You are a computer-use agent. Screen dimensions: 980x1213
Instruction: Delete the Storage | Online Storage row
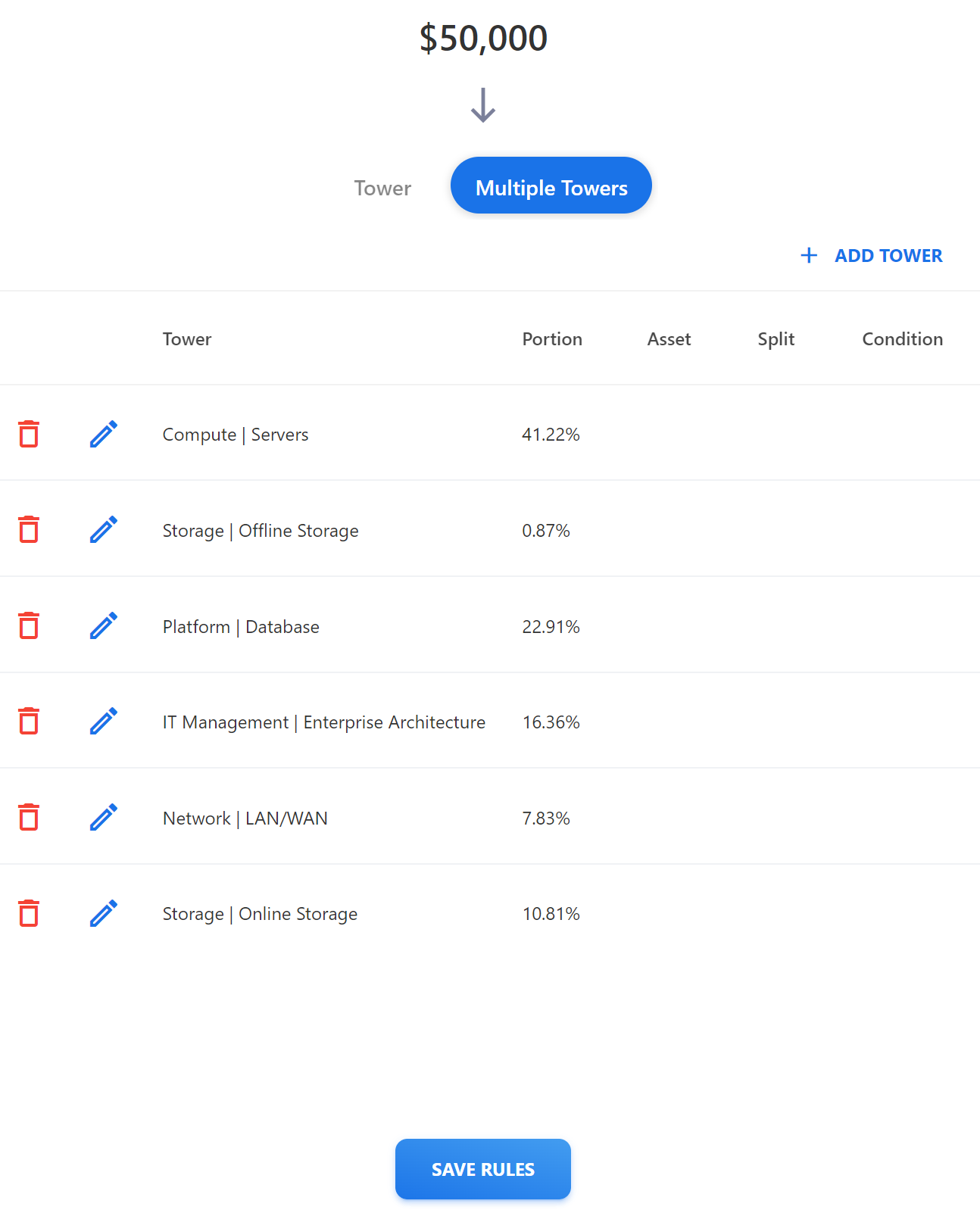29,914
